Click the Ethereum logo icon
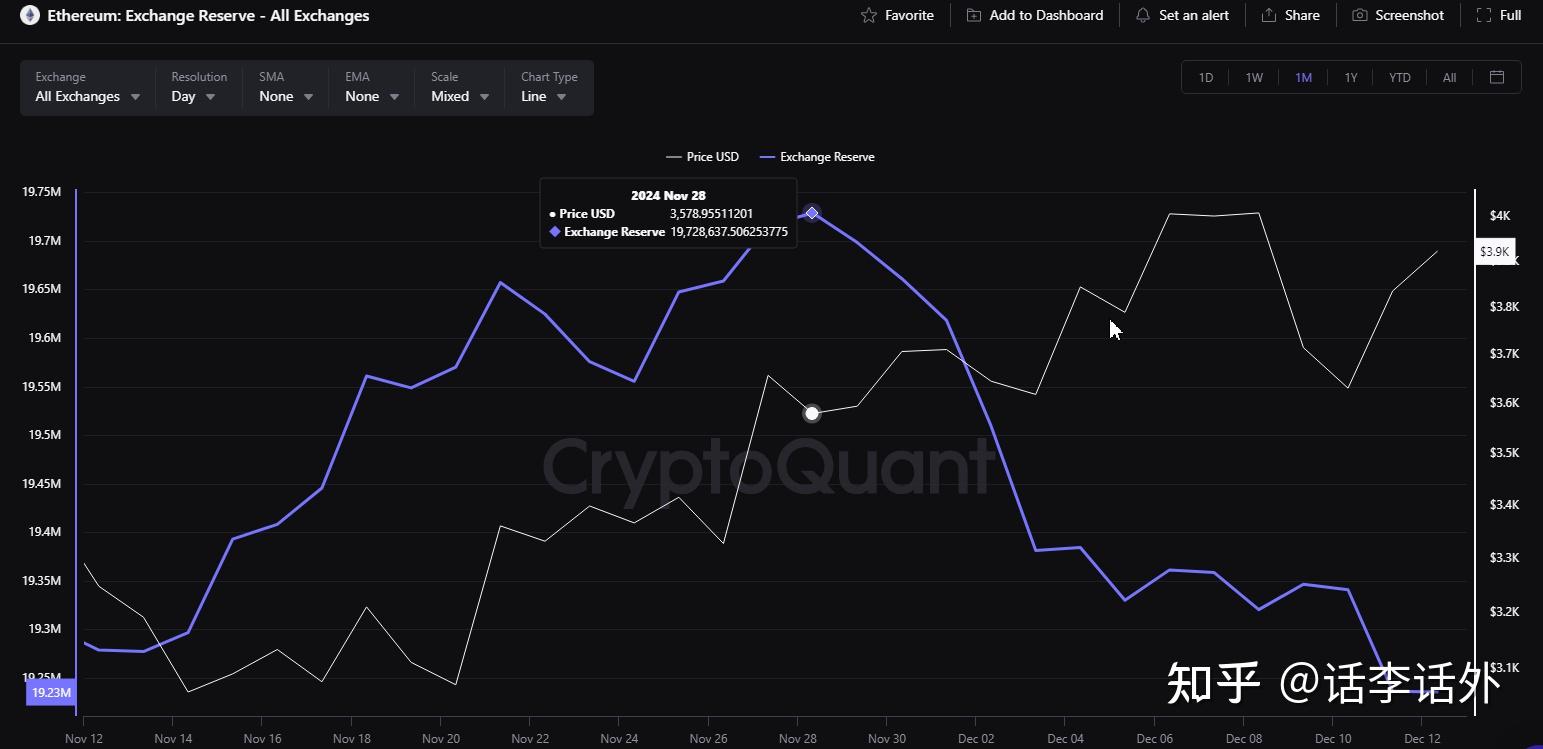This screenshot has height=749, width=1543. tap(30, 15)
